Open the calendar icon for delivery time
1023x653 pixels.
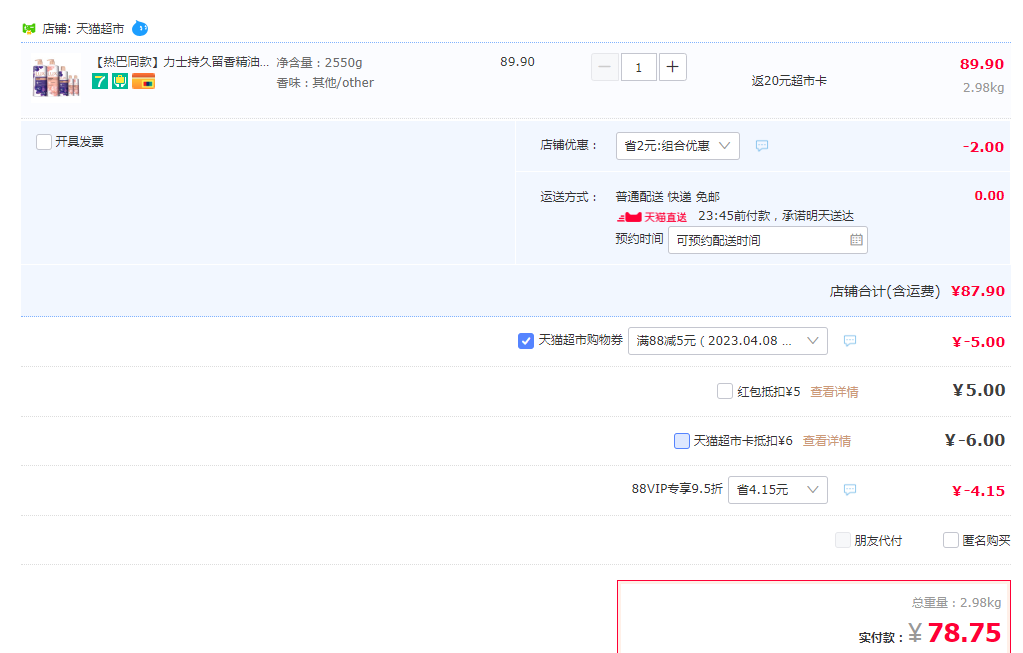point(857,240)
